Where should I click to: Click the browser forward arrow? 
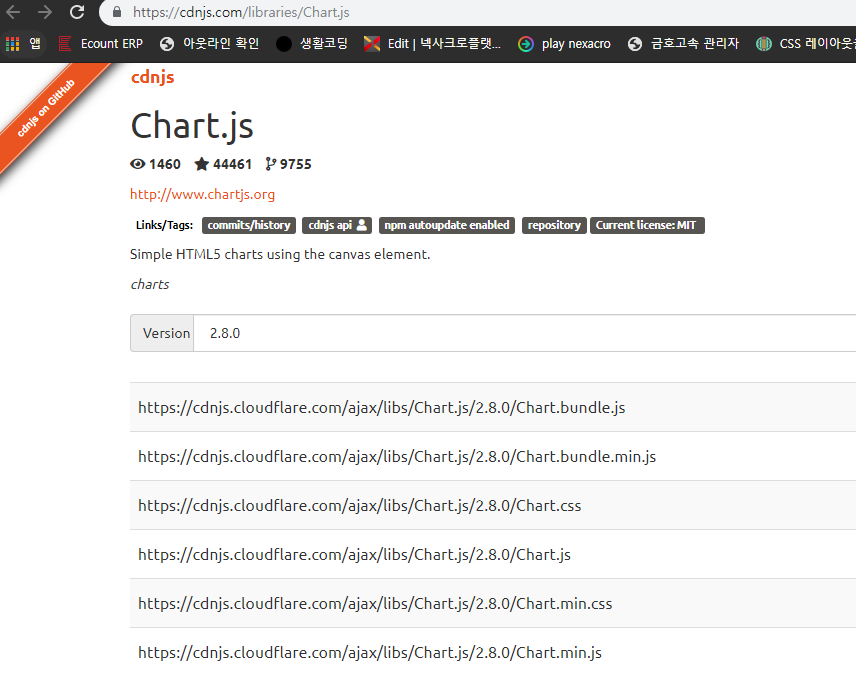(45, 12)
